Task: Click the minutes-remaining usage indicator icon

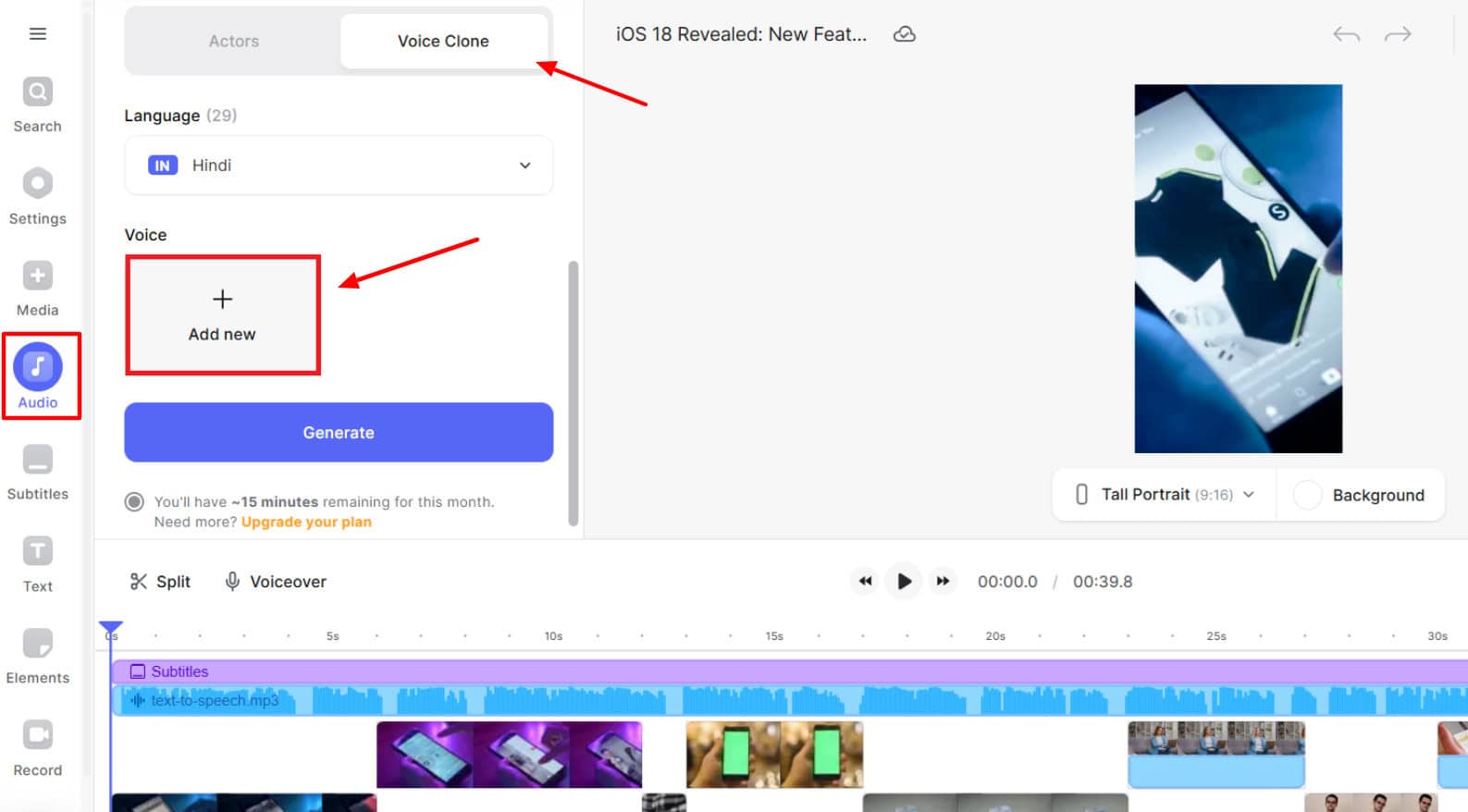Action: pos(135,502)
